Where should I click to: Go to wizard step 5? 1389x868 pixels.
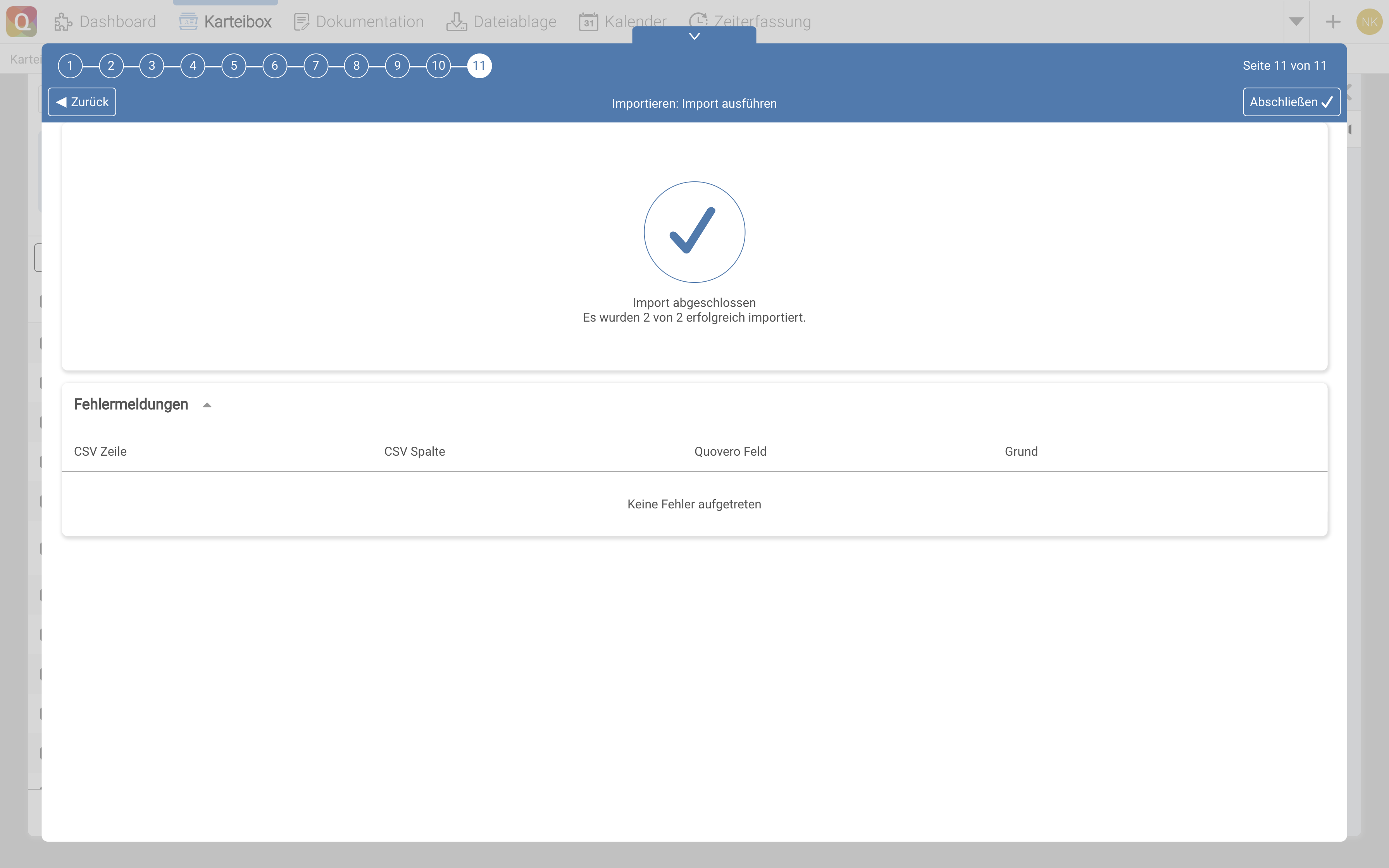point(234,65)
